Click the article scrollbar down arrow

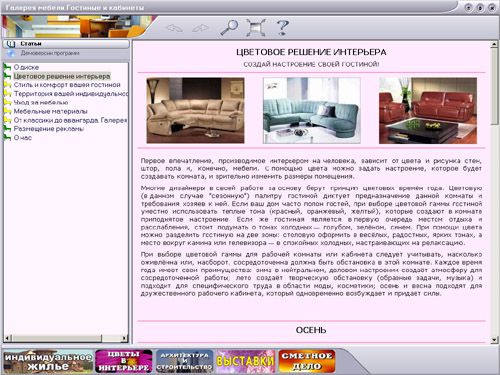click(x=494, y=340)
